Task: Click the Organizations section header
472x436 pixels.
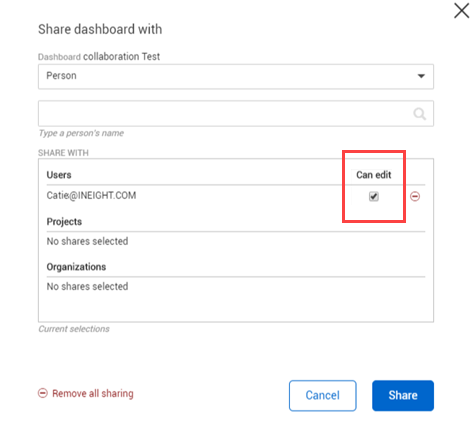Action: pyautogui.click(x=76, y=267)
